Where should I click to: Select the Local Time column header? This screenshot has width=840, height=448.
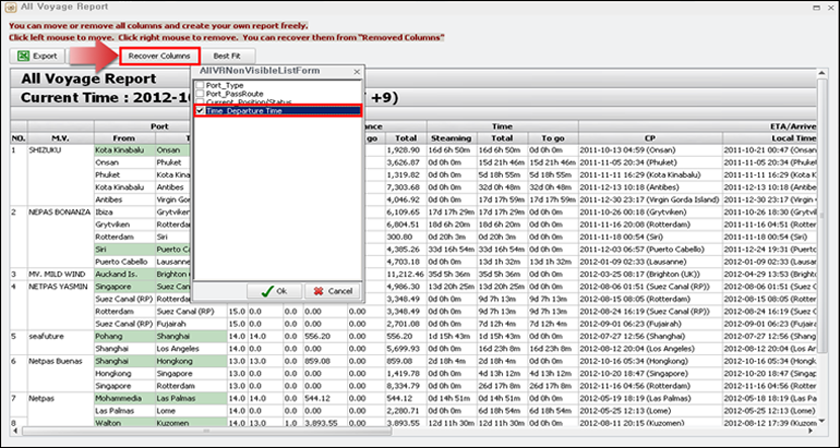pyautogui.click(x=770, y=138)
